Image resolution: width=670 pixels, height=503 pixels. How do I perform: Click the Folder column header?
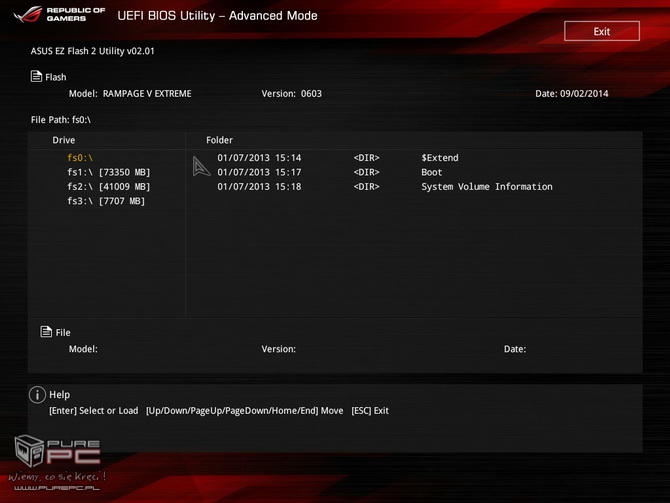pos(219,140)
